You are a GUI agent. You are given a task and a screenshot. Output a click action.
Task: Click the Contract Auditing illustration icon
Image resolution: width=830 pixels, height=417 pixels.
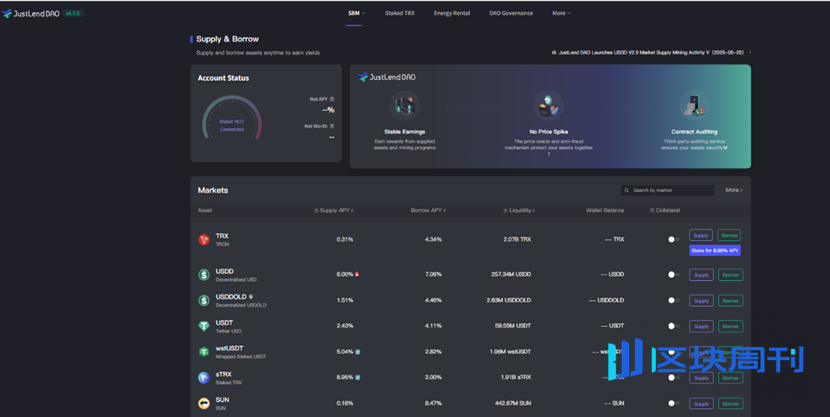694,105
